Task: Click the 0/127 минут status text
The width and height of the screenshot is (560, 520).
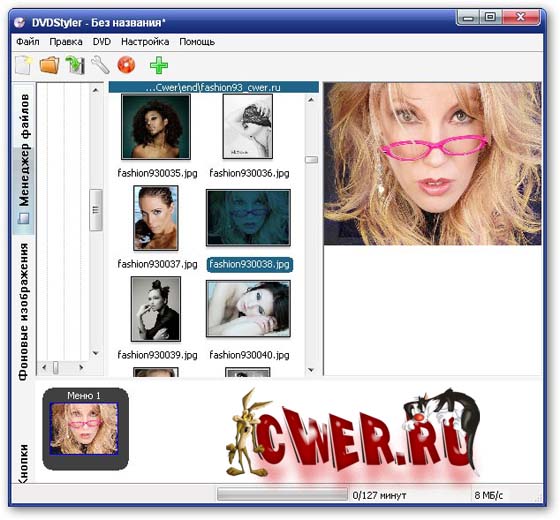Action: point(379,495)
